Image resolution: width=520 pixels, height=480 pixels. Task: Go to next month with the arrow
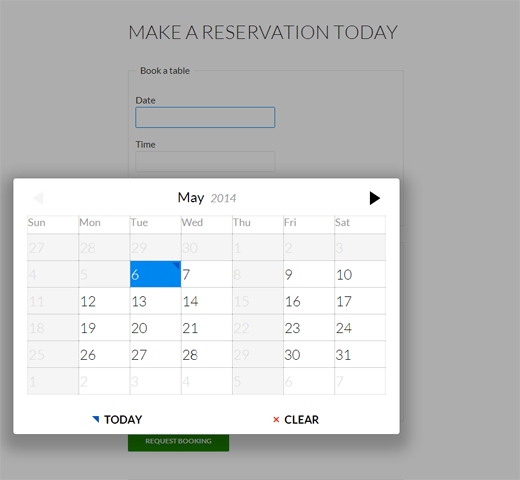click(375, 198)
